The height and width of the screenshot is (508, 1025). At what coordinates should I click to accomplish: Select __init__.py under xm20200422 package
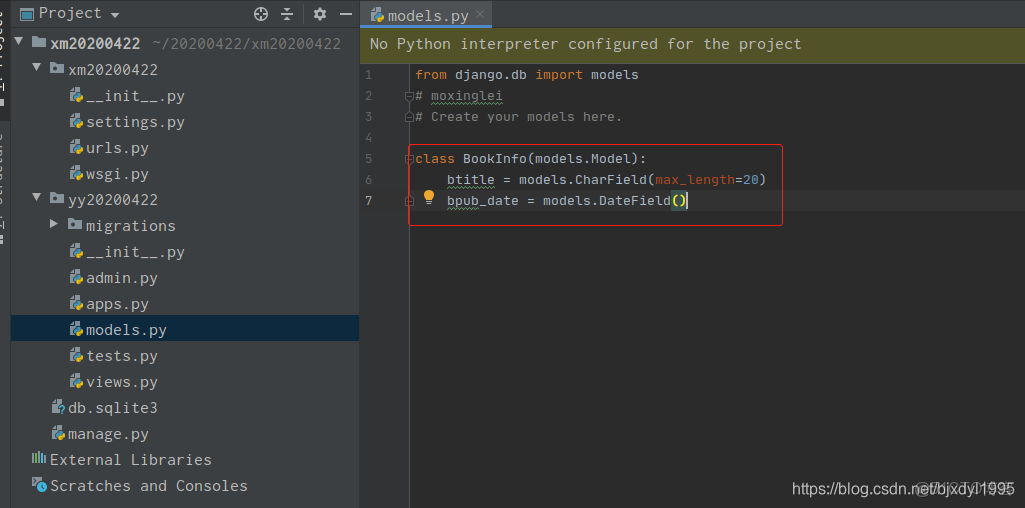coord(135,96)
